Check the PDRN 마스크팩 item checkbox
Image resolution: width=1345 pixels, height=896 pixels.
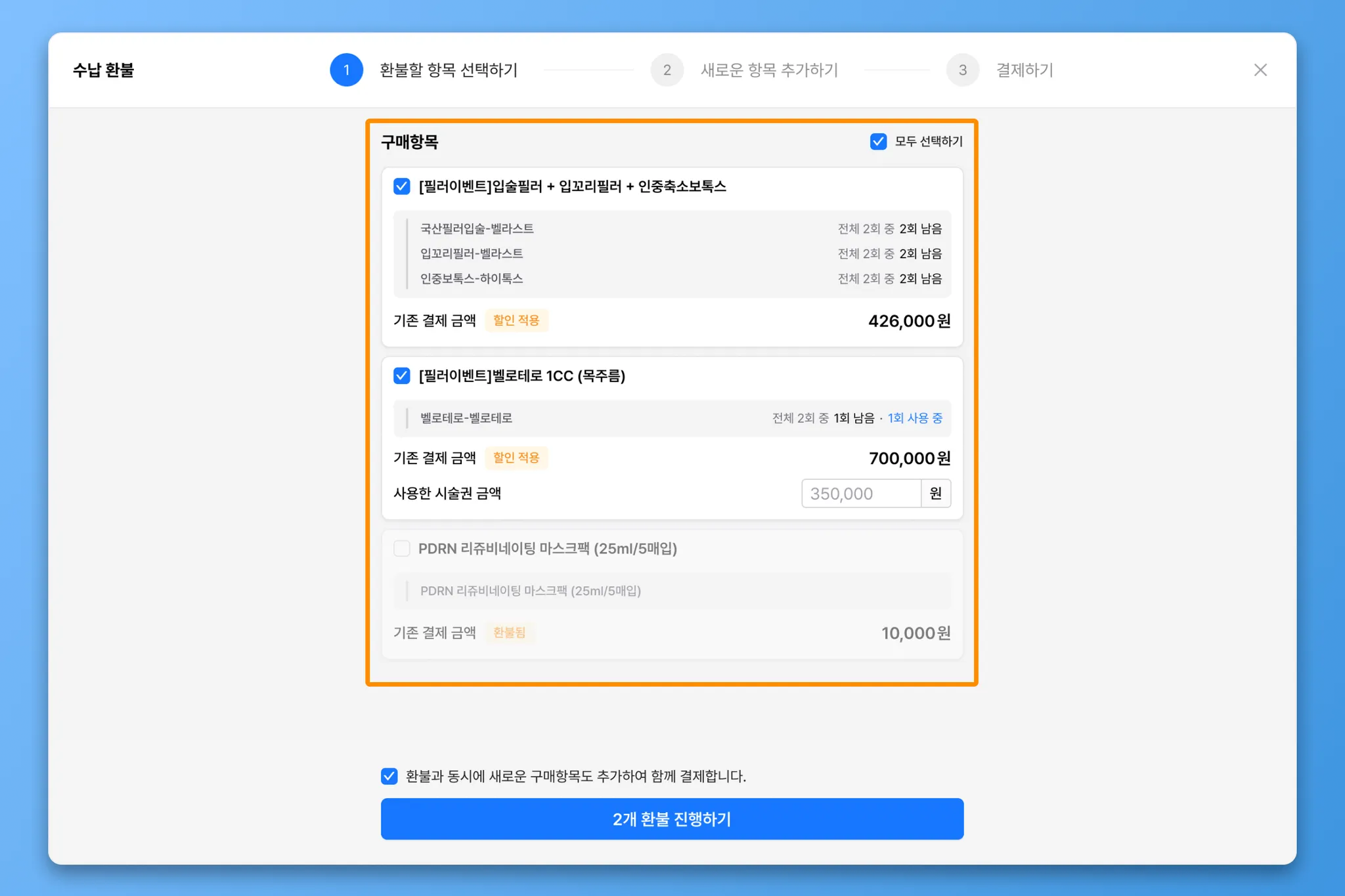[x=402, y=549]
